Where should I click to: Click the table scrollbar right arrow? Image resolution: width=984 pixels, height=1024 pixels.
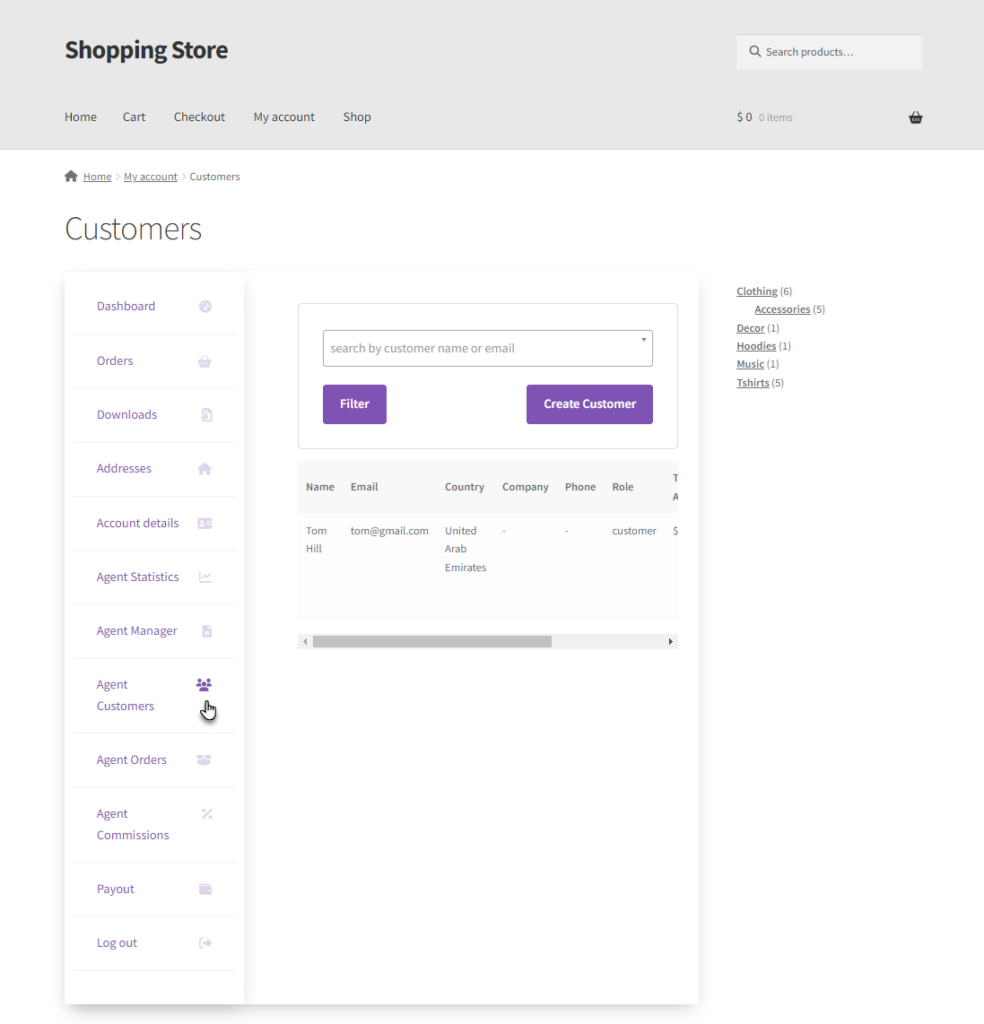[671, 642]
